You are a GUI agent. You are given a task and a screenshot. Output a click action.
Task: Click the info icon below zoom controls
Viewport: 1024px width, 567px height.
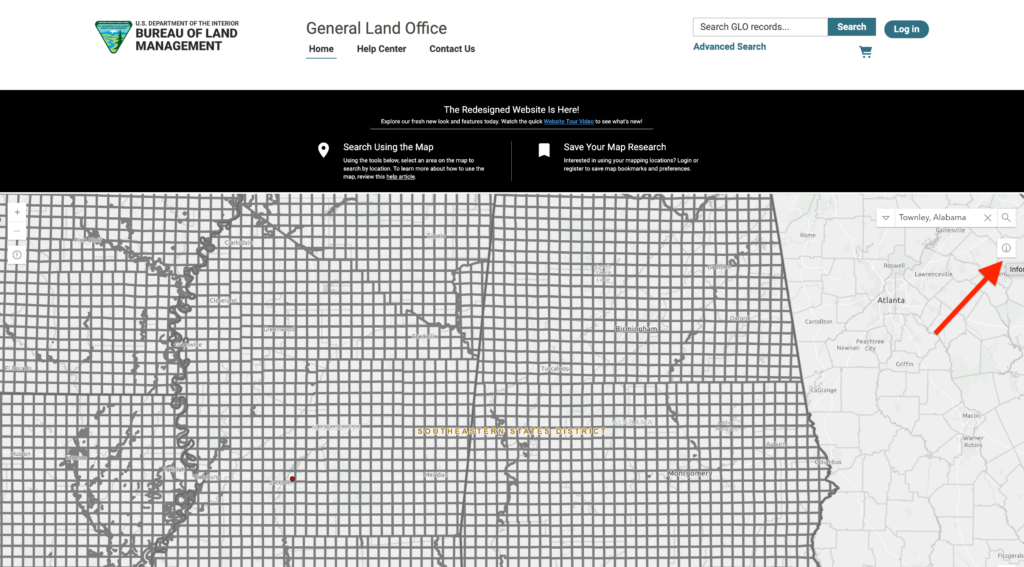click(17, 255)
